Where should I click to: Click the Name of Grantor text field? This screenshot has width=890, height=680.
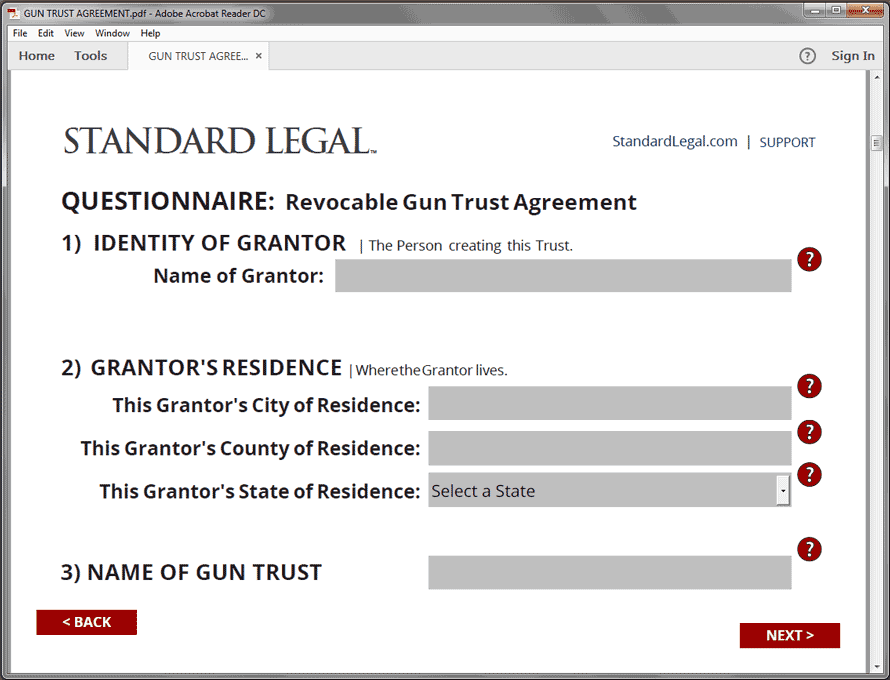coord(563,276)
